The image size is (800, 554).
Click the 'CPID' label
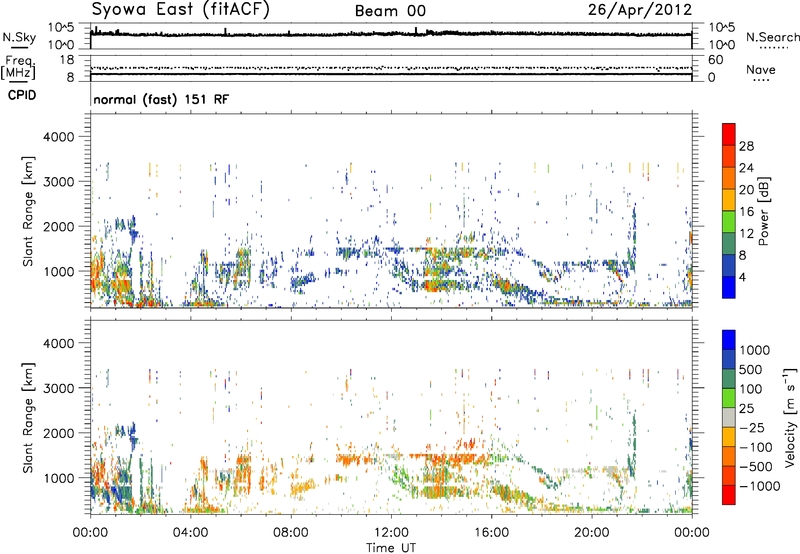[x=22, y=95]
